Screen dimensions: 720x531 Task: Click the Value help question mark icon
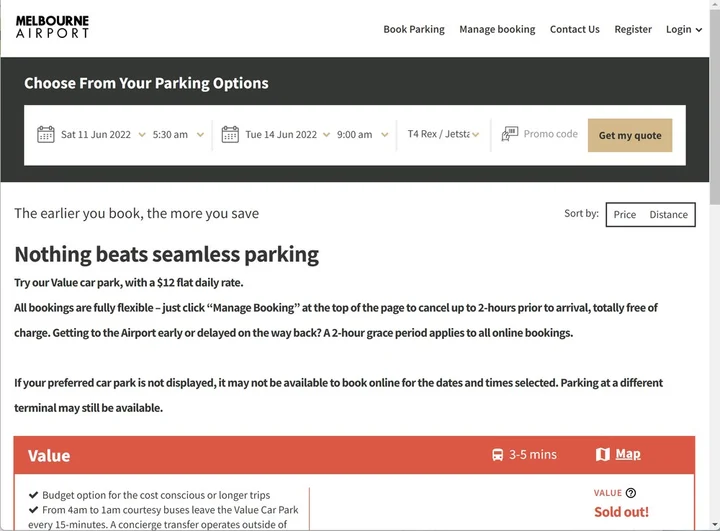[631, 493]
